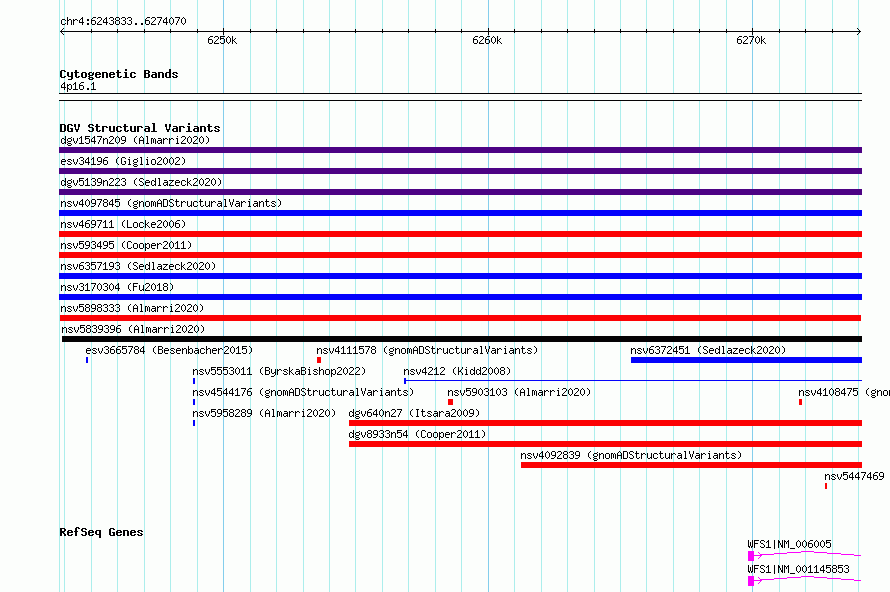Open esv3665784 (Besenbacher2015) label
The width and height of the screenshot is (890, 592).
click(x=169, y=350)
